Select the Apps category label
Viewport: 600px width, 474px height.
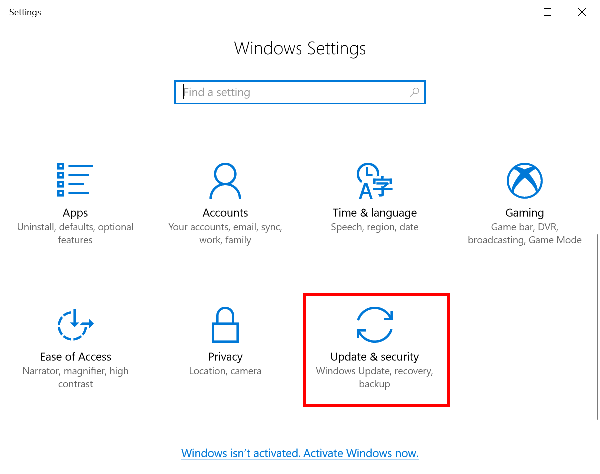(75, 213)
